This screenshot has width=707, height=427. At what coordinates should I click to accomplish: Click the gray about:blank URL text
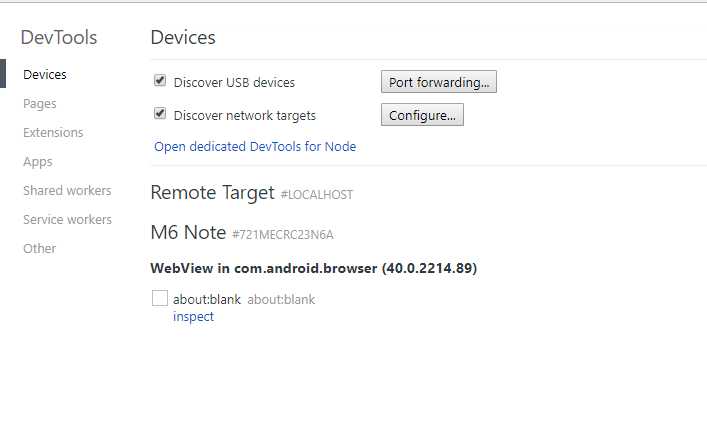281,299
